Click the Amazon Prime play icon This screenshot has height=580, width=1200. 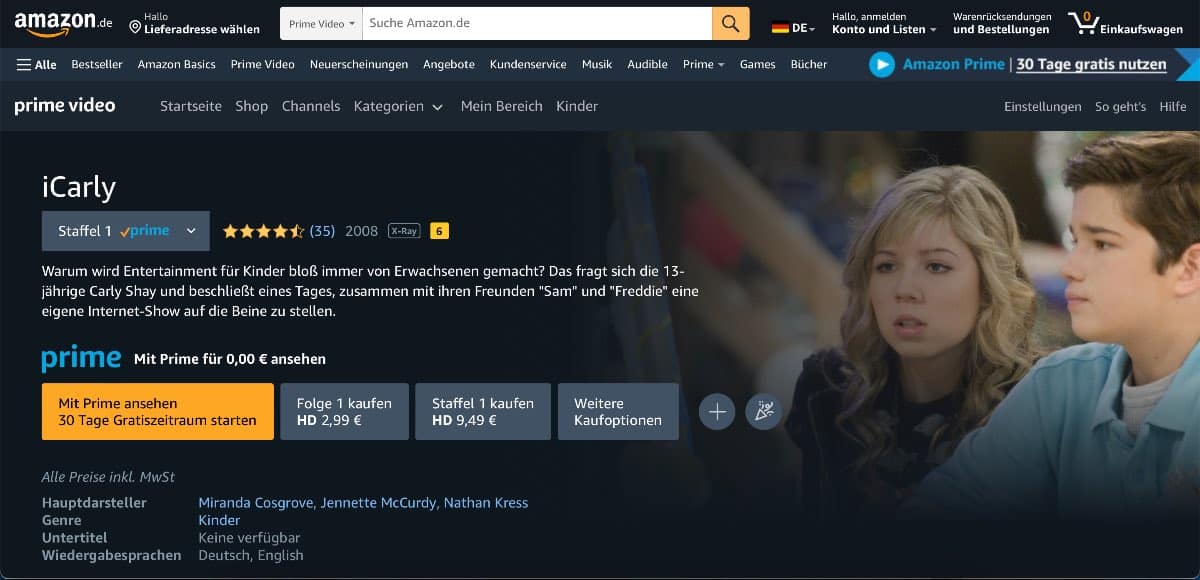881,64
